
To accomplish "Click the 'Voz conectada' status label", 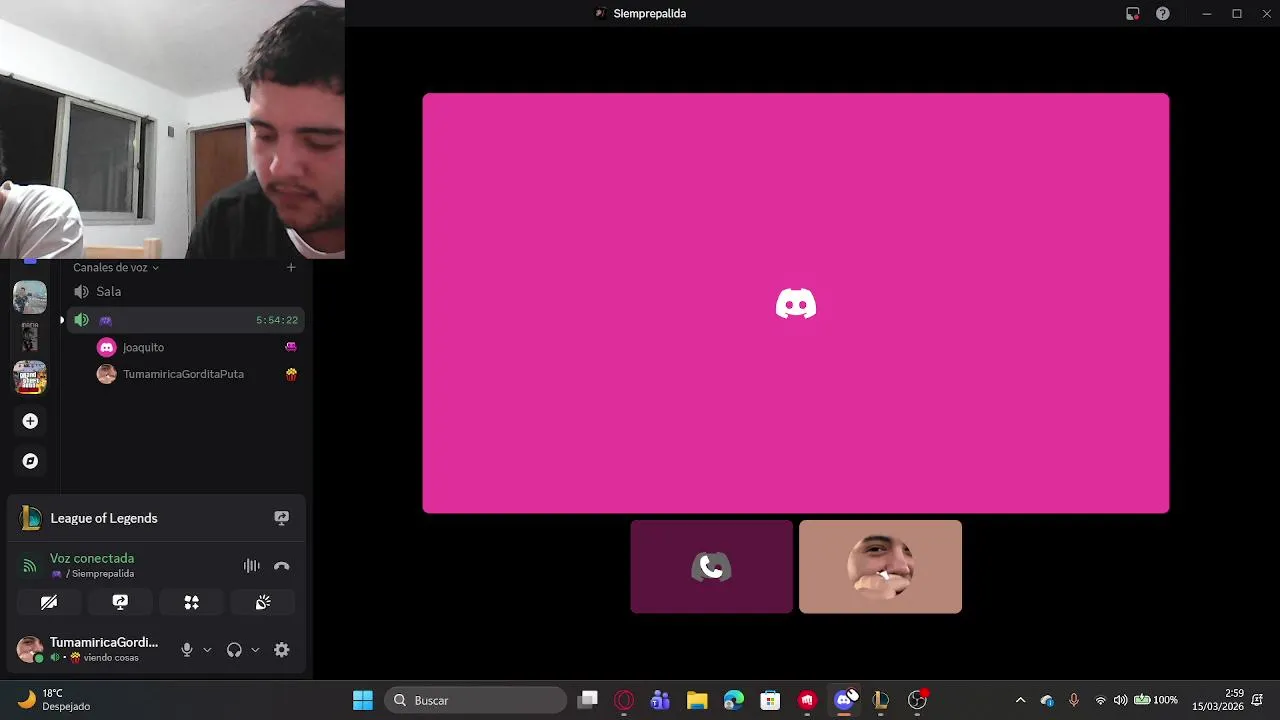I will pyautogui.click(x=92, y=558).
